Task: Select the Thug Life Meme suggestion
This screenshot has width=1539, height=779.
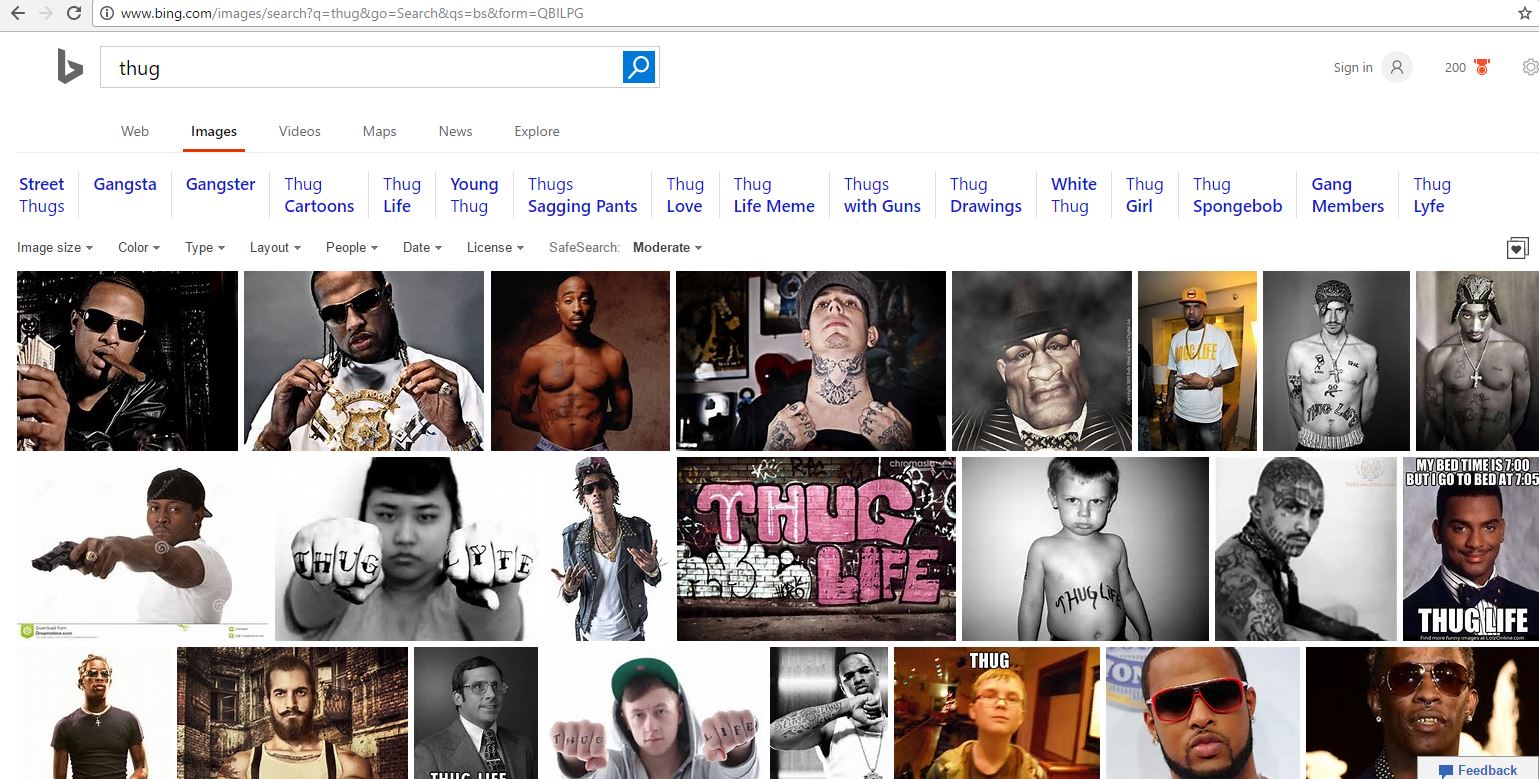Action: (772, 195)
